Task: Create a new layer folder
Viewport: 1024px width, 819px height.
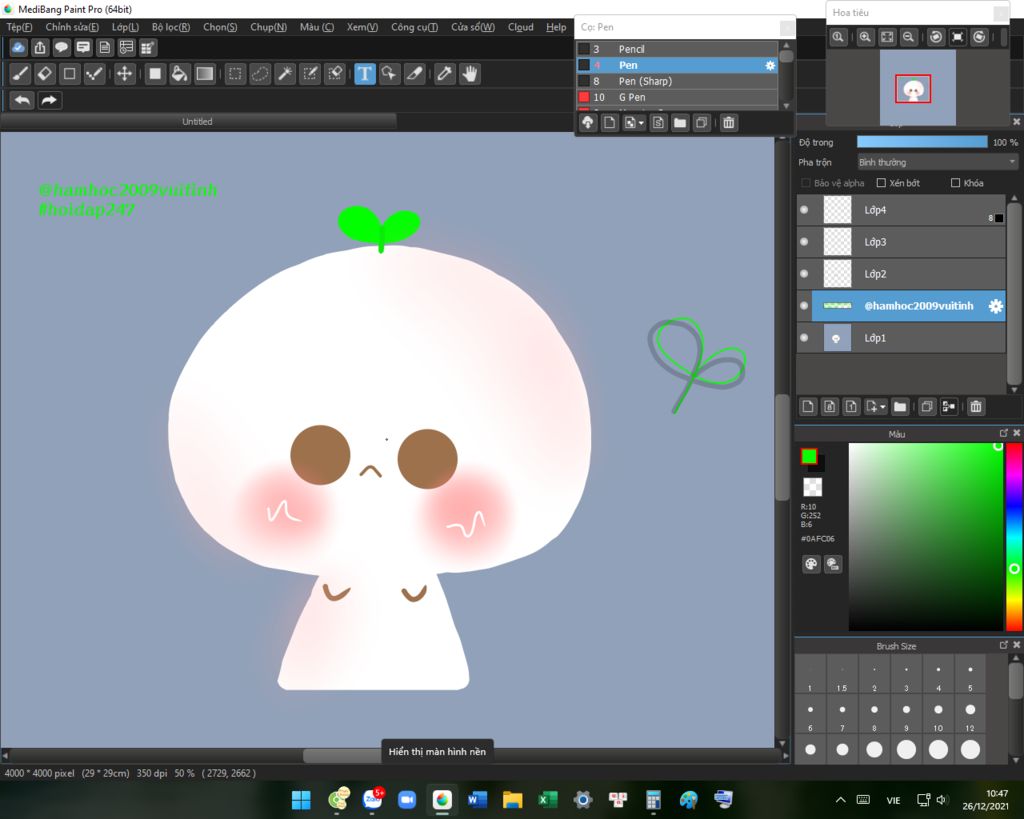Action: click(x=900, y=407)
